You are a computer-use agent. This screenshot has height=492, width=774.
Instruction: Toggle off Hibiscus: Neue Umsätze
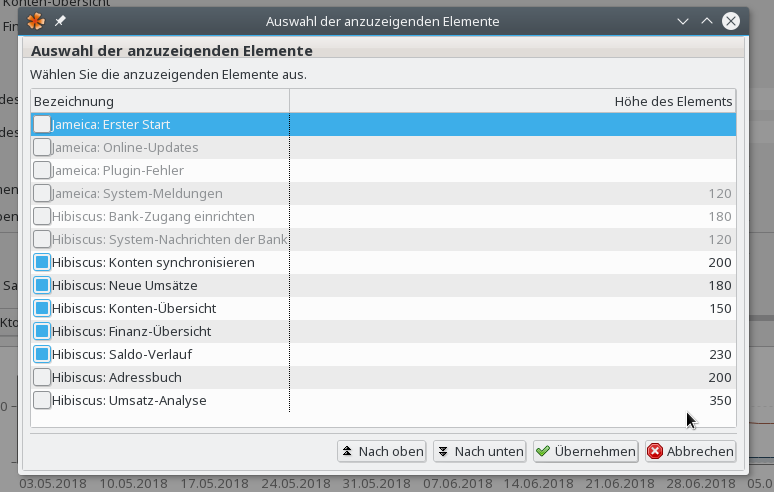click(x=42, y=285)
